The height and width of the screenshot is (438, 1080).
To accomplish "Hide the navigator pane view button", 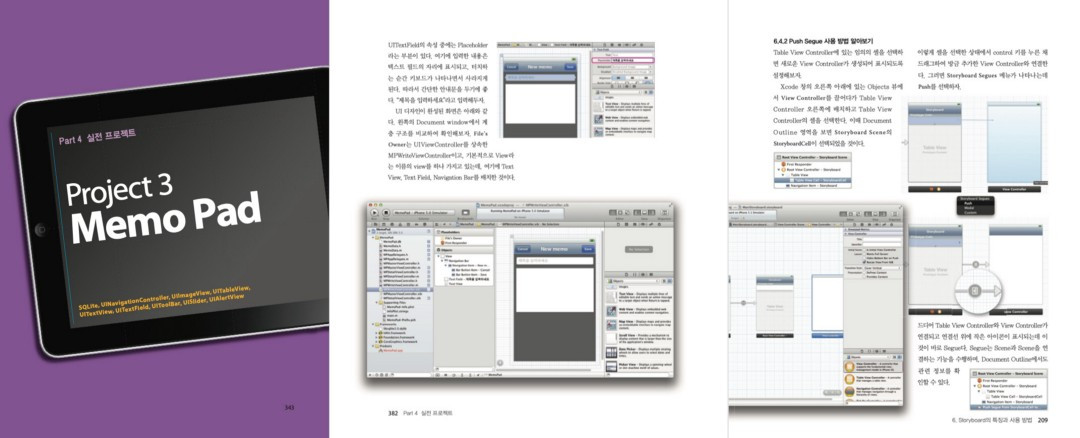I will [637, 212].
